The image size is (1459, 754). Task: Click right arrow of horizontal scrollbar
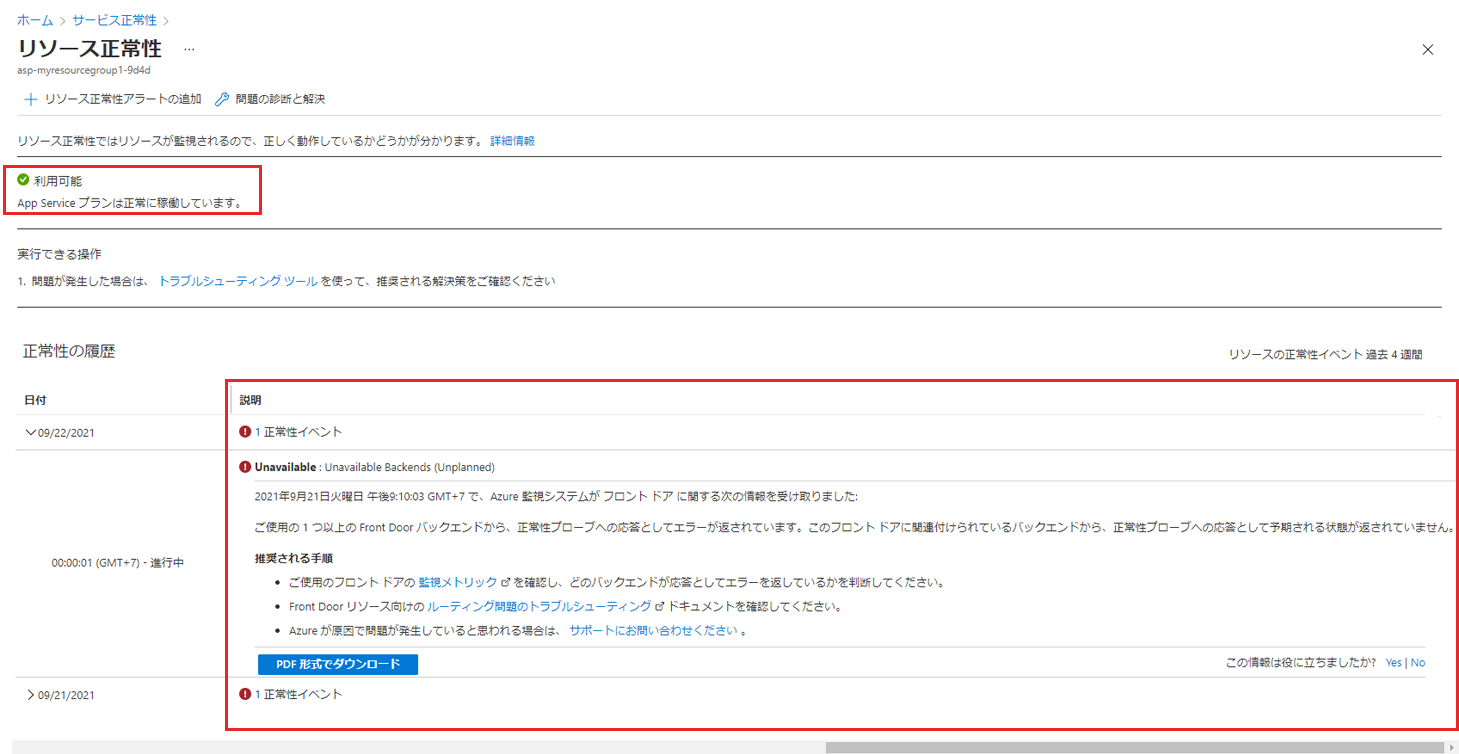(1451, 747)
